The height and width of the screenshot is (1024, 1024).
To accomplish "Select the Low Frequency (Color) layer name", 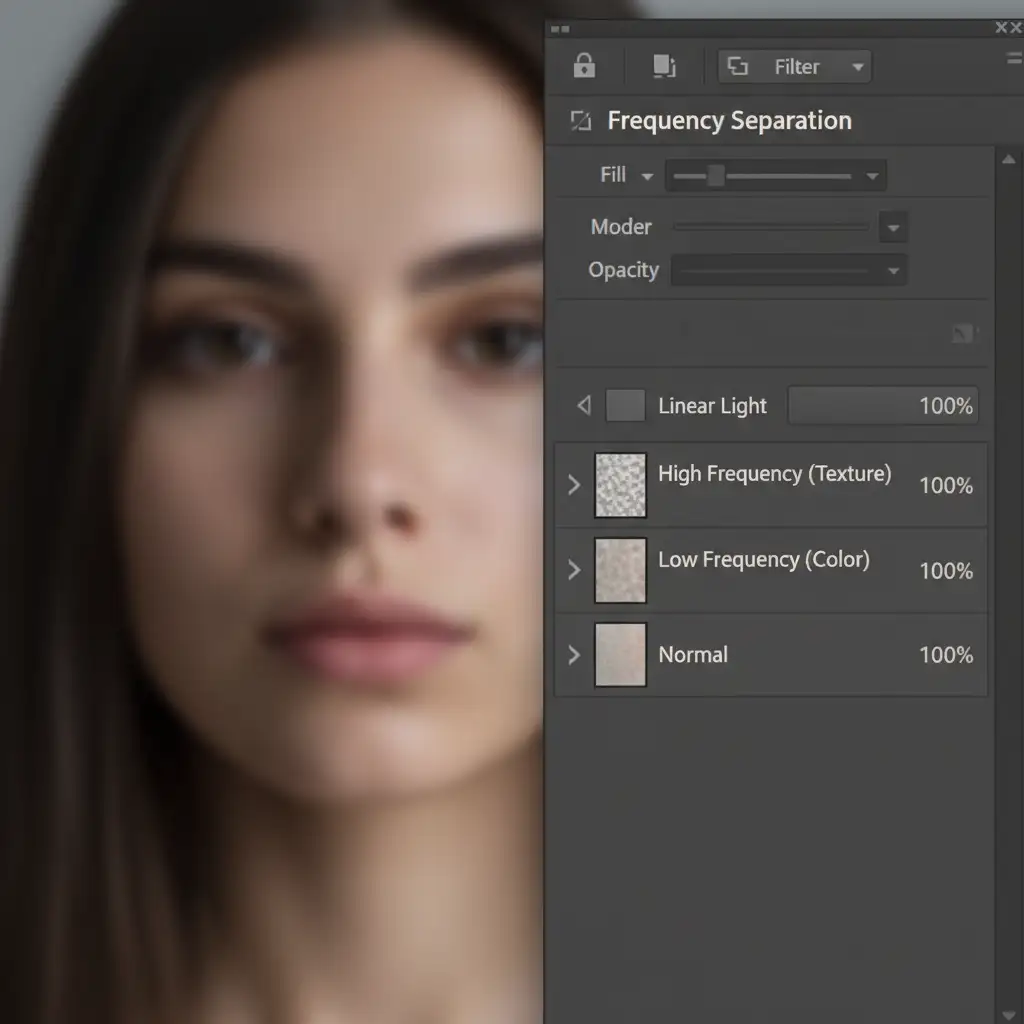I will click(763, 560).
